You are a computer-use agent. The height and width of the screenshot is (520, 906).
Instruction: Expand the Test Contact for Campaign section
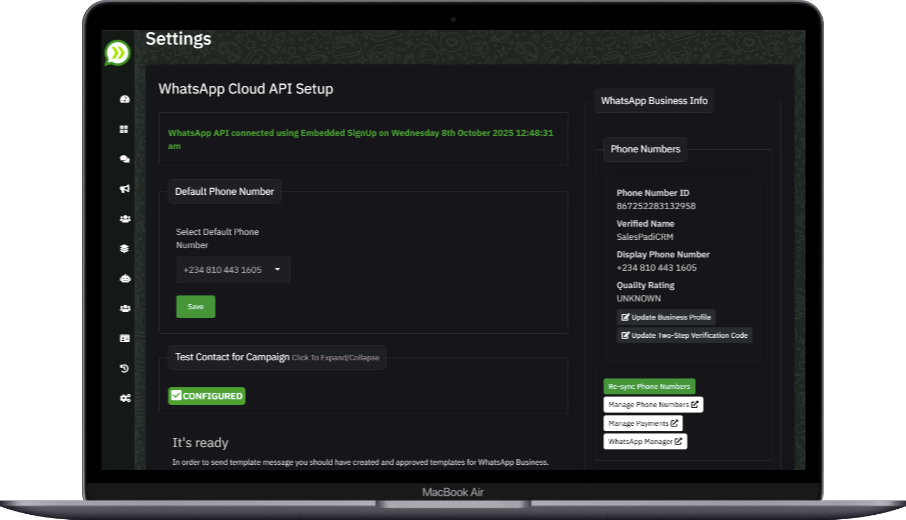[x=277, y=357]
